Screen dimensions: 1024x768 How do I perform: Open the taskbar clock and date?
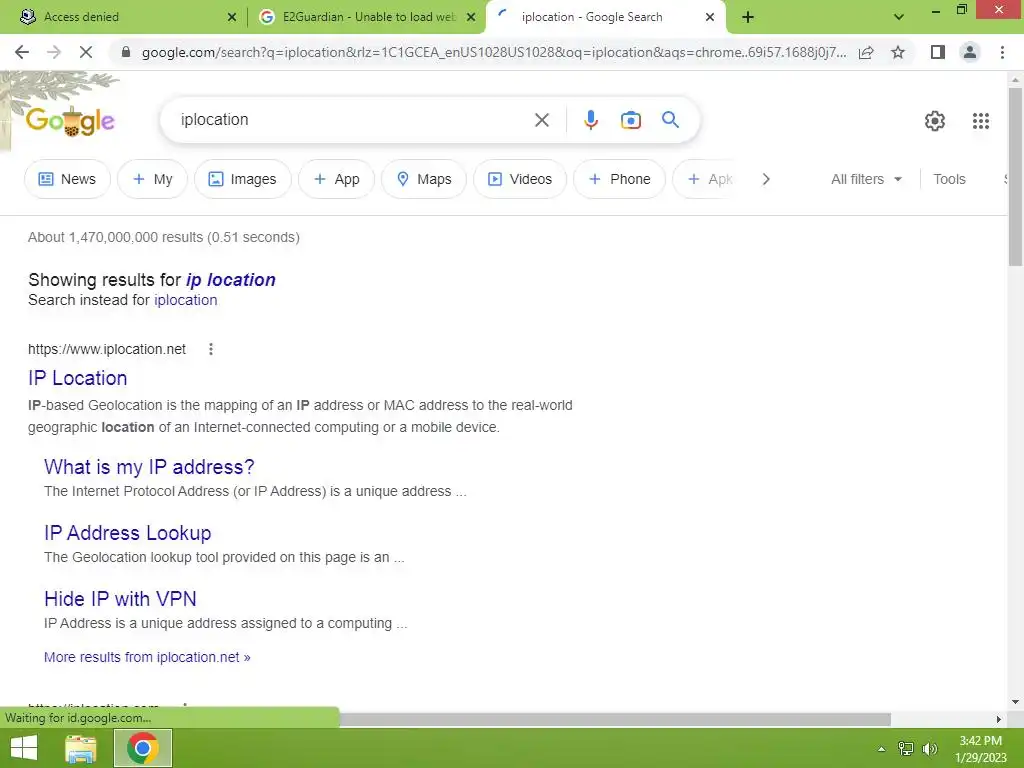[980, 749]
